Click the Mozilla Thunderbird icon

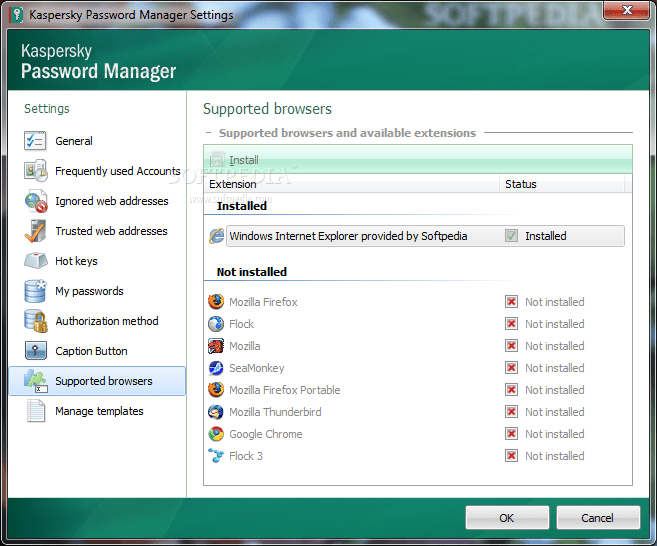[x=216, y=412]
